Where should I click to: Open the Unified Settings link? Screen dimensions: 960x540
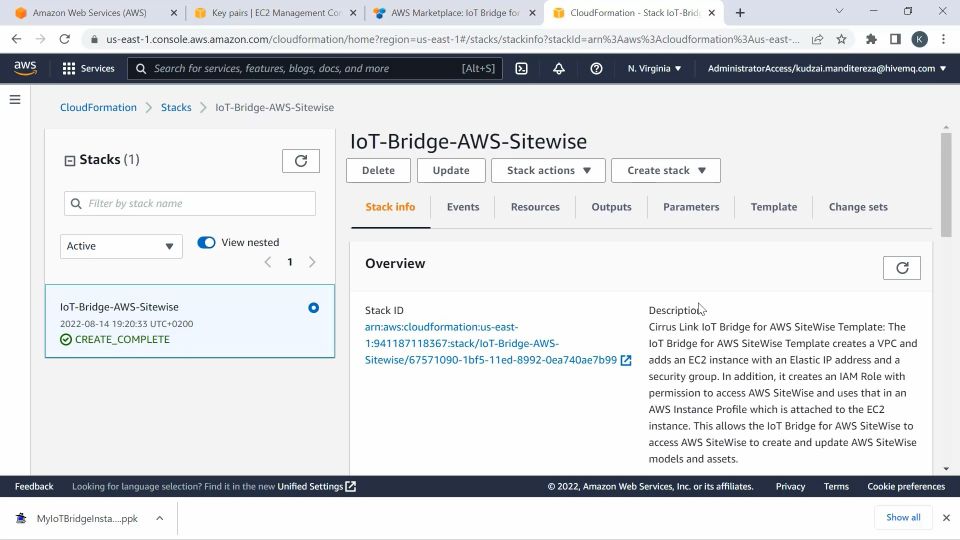[x=317, y=486]
